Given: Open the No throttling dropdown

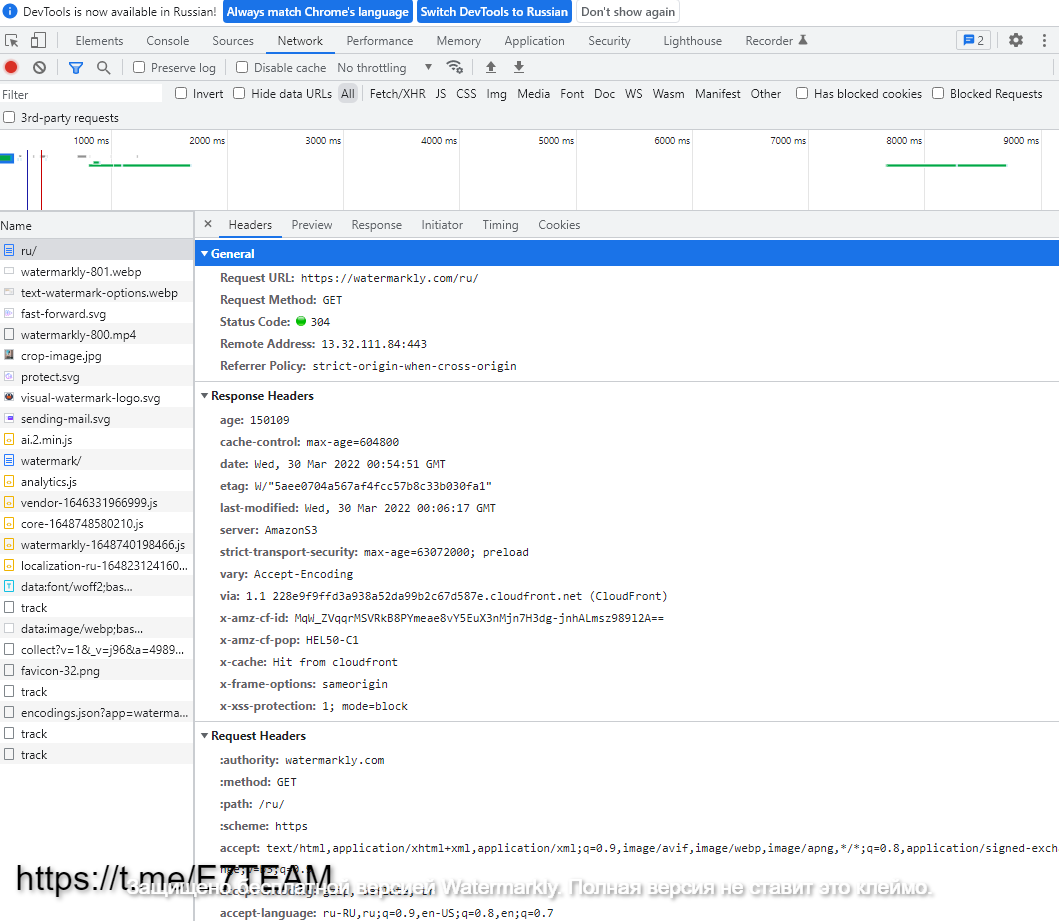Looking at the screenshot, I should [x=384, y=68].
